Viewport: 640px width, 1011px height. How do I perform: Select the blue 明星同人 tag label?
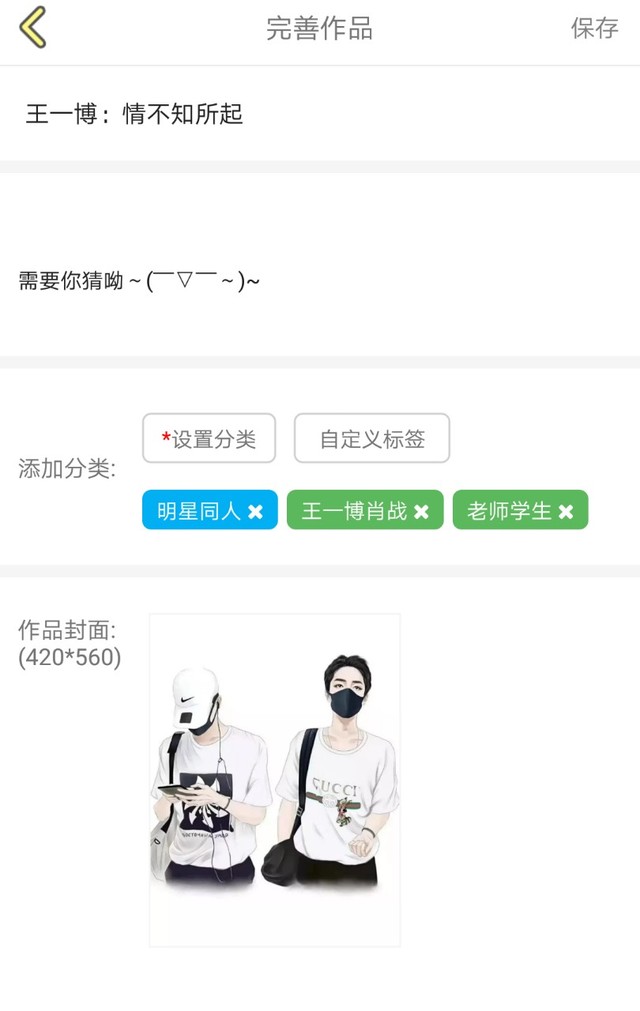coord(199,511)
